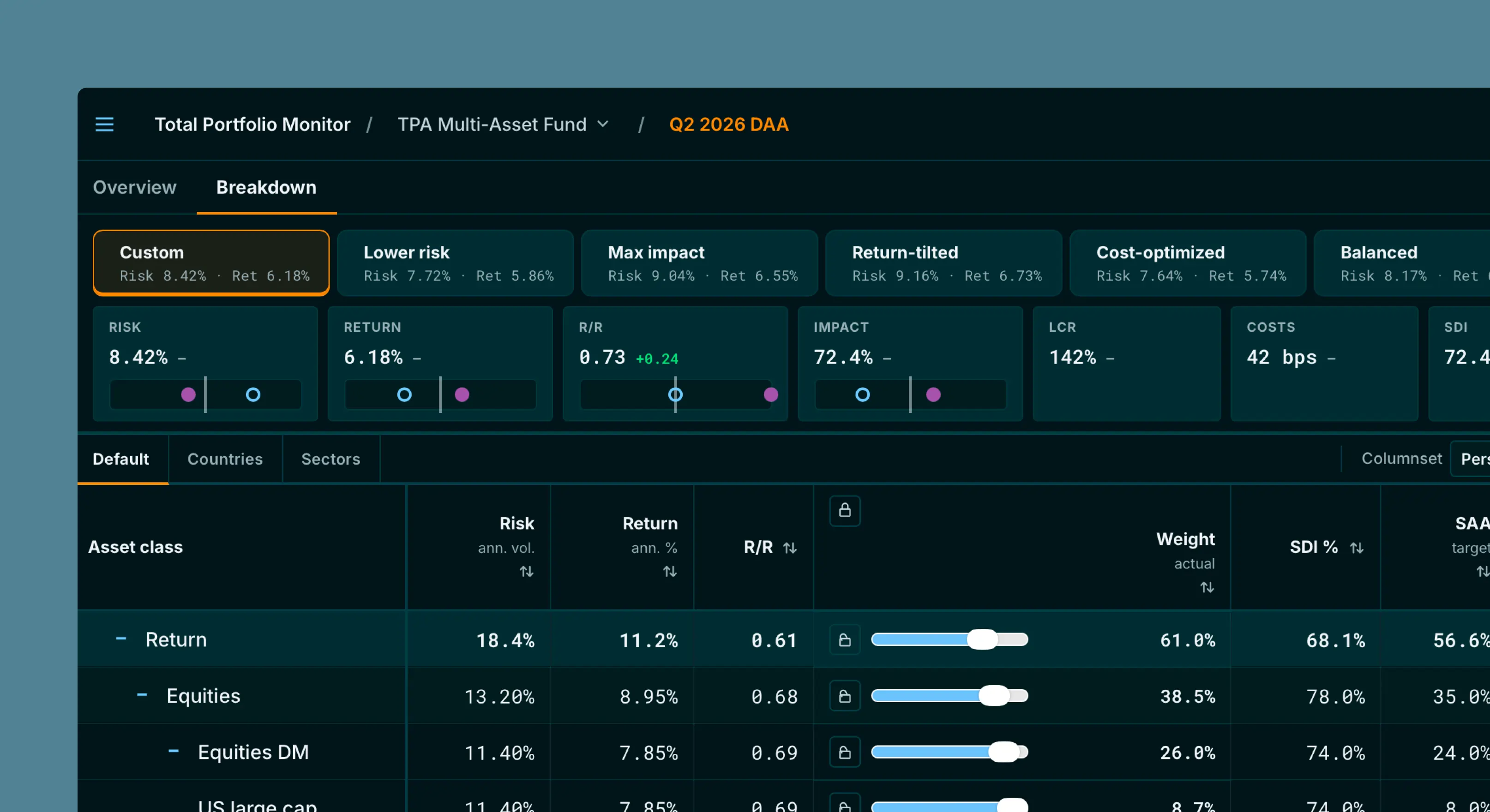Screen dimensions: 1490x812
Task: Click the Equities row weight slider handle
Action: pyautogui.click(x=994, y=695)
